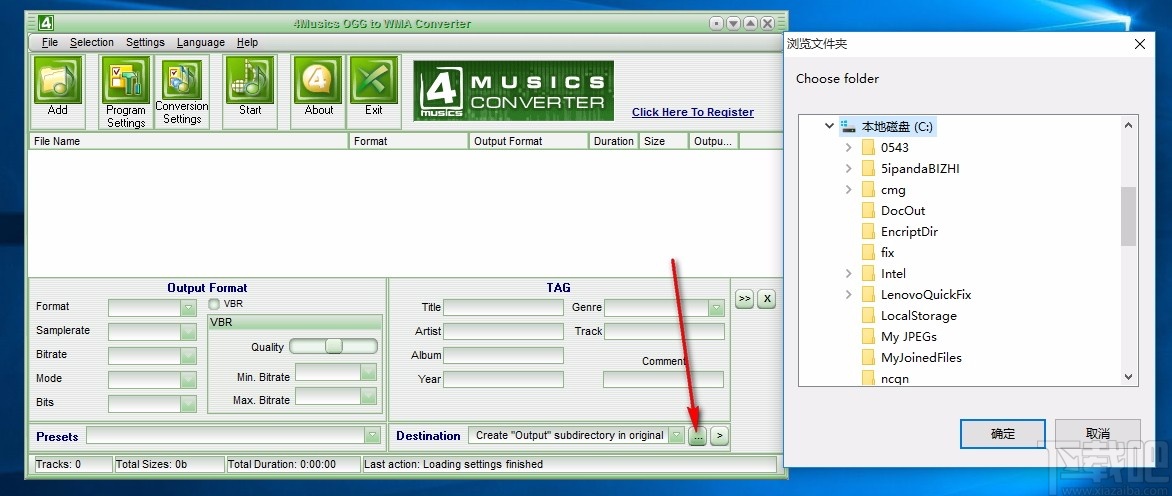Click the Year input field
The width and height of the screenshot is (1172, 496).
click(504, 379)
